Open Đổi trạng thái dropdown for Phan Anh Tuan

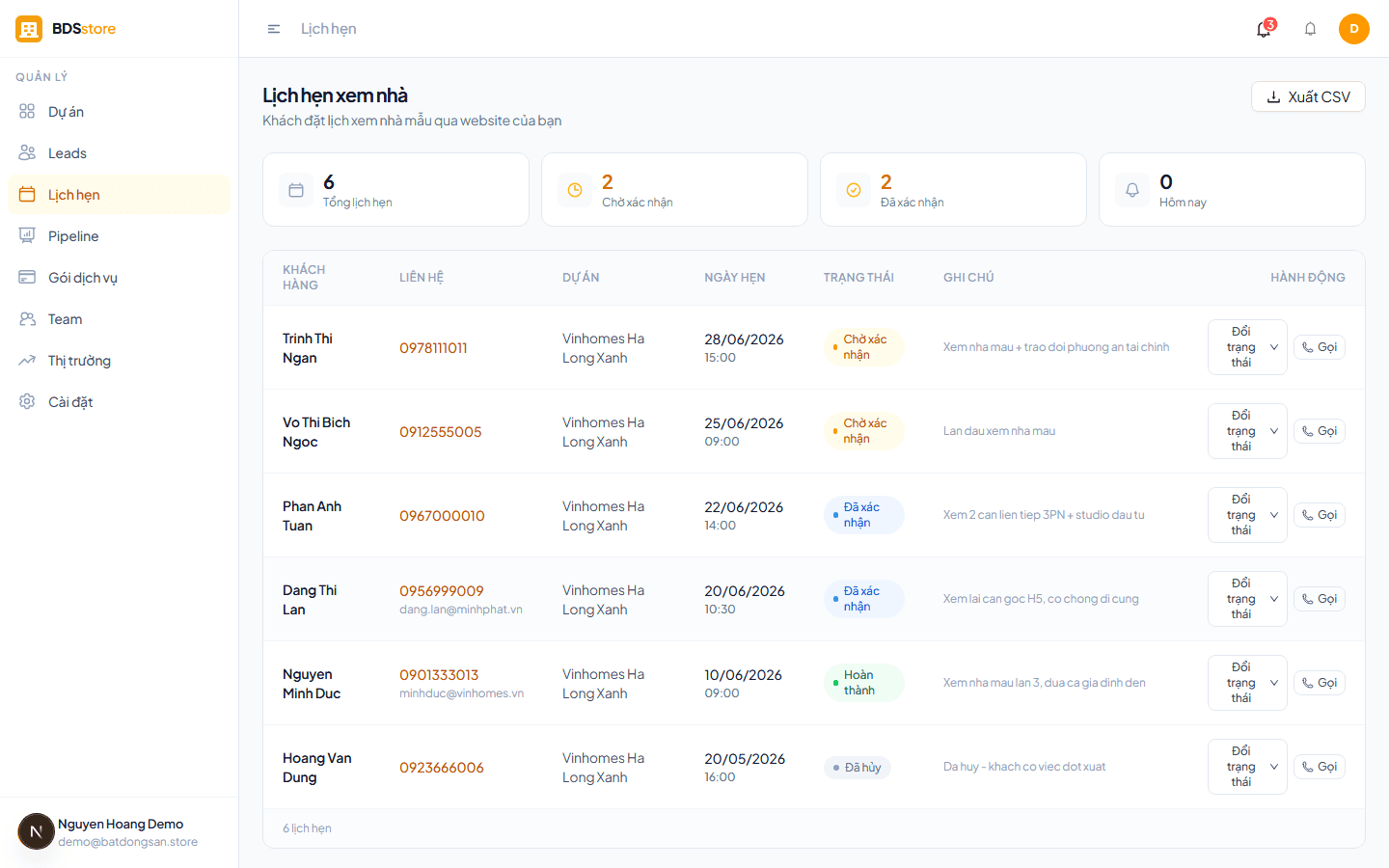(1247, 515)
